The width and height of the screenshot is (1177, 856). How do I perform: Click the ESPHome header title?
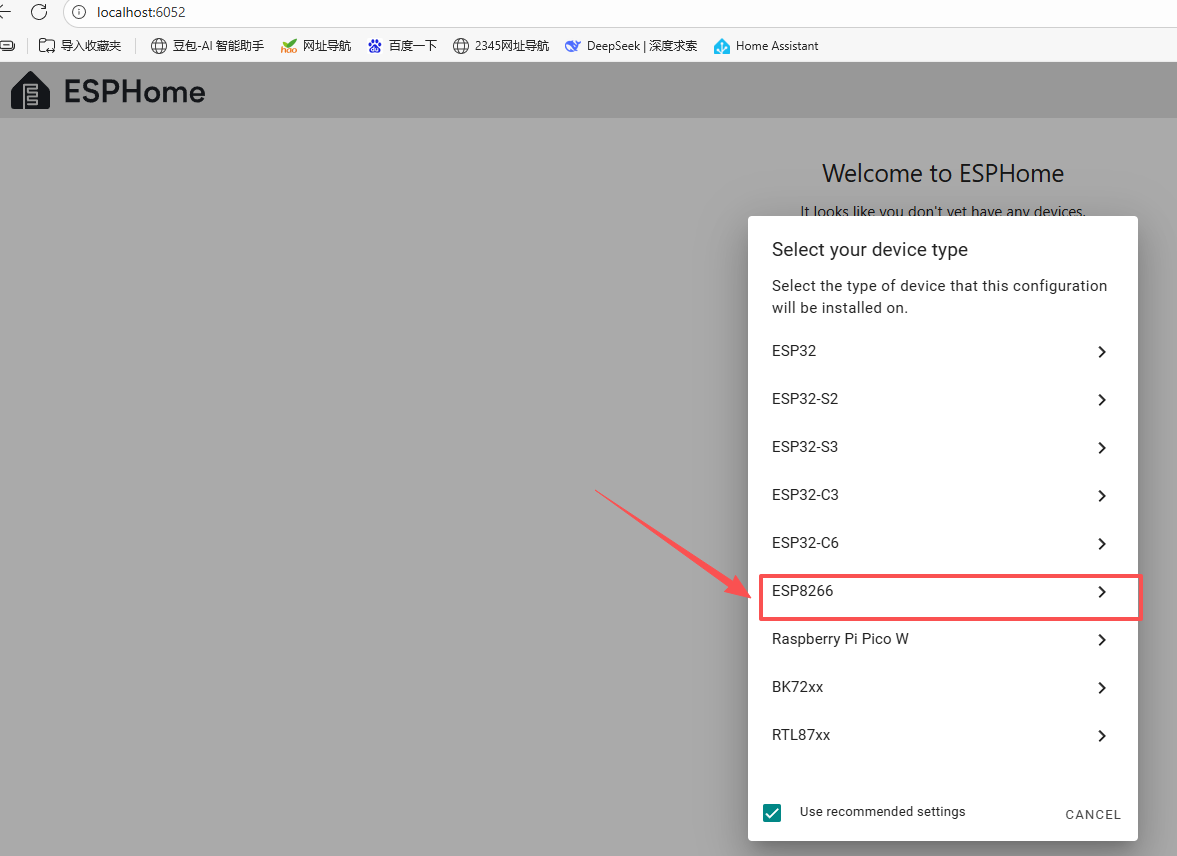pos(134,92)
